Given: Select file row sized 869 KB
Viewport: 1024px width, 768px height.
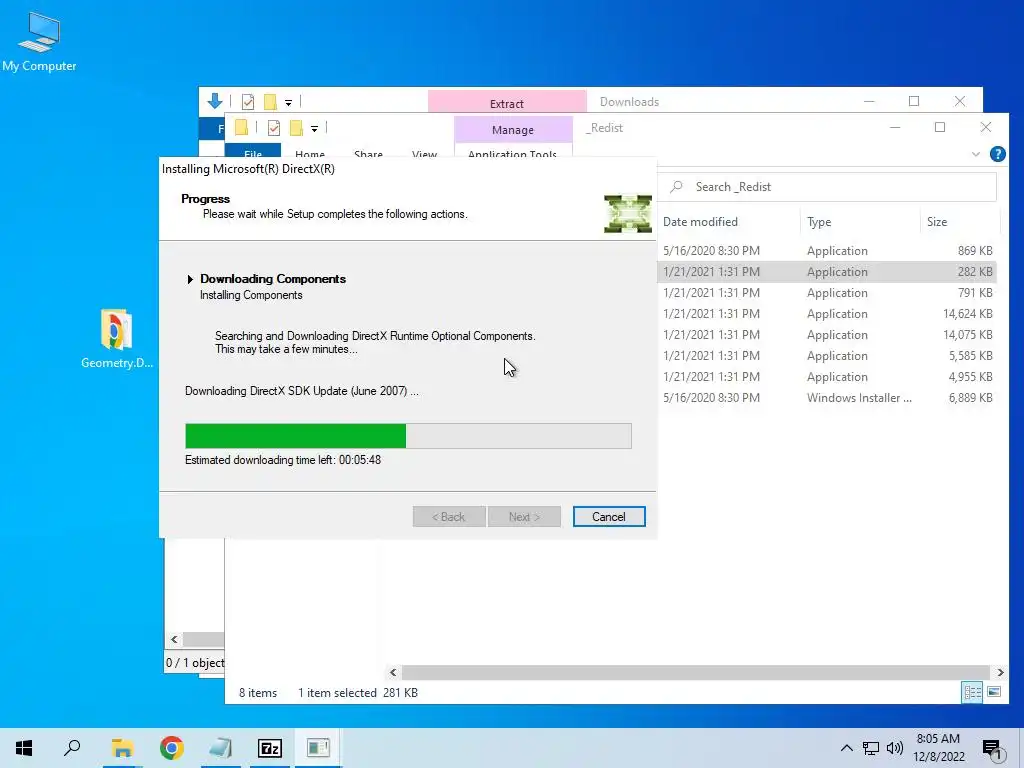Looking at the screenshot, I should [827, 251].
